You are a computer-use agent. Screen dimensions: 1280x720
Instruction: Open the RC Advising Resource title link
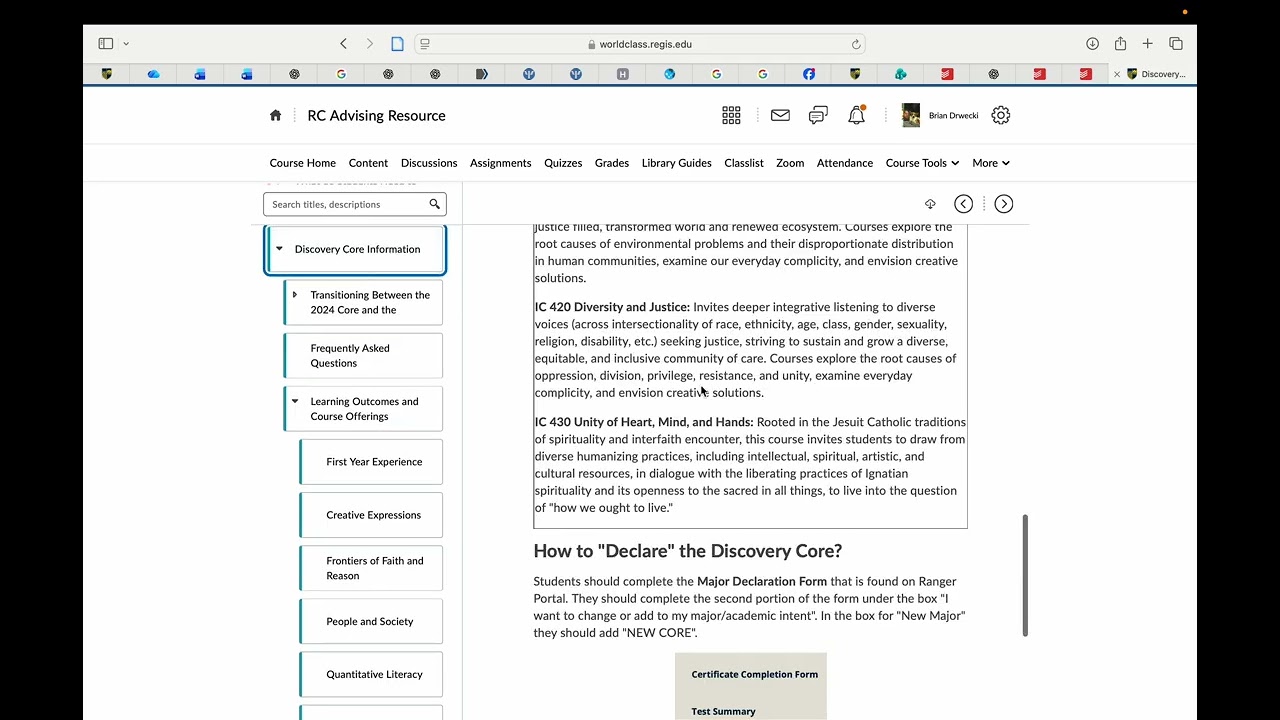377,116
